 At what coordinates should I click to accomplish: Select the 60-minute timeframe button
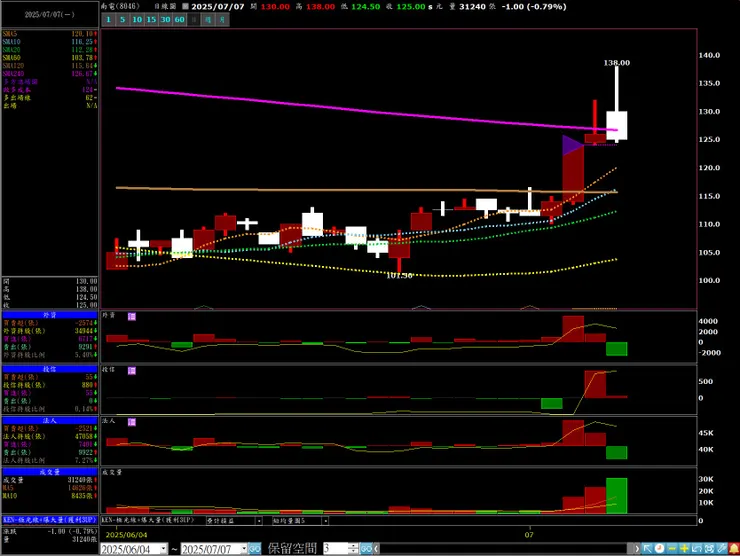click(x=179, y=19)
